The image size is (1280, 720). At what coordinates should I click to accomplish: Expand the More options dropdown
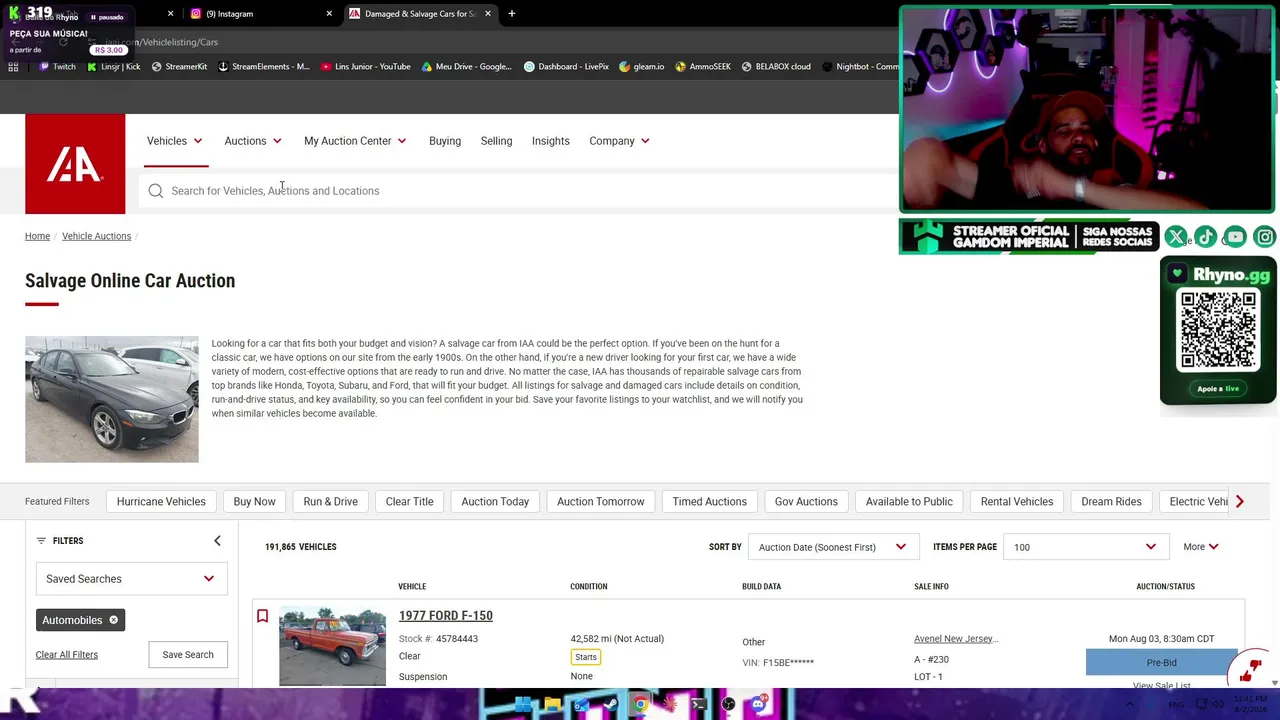[1201, 547]
